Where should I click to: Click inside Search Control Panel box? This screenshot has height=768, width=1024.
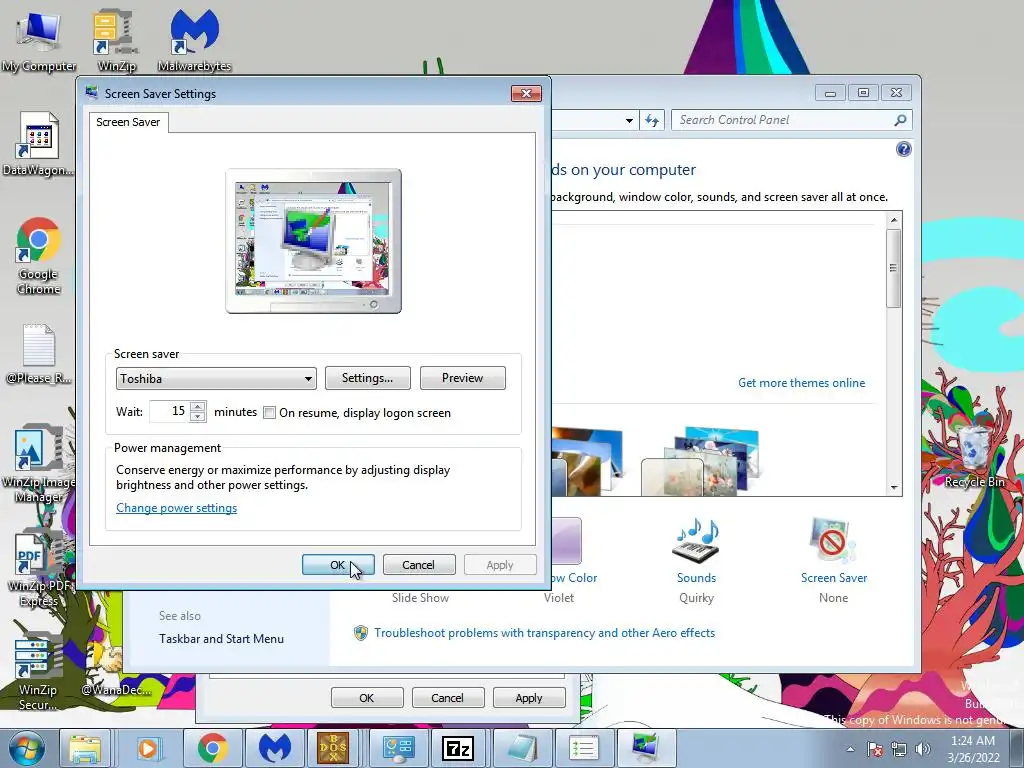point(784,120)
